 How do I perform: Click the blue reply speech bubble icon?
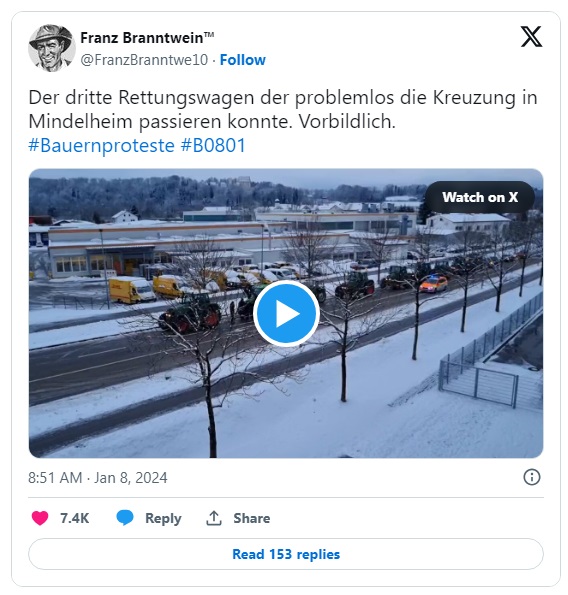point(125,518)
